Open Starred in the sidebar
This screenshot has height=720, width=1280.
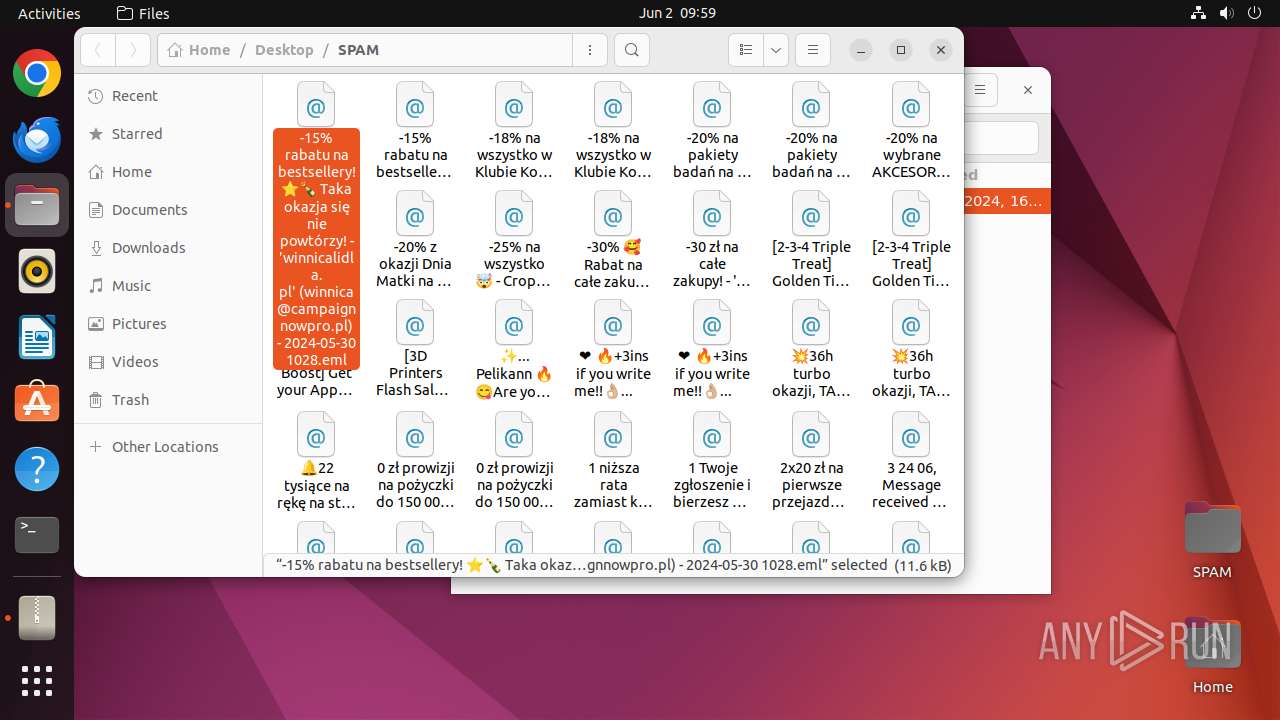tap(168, 134)
